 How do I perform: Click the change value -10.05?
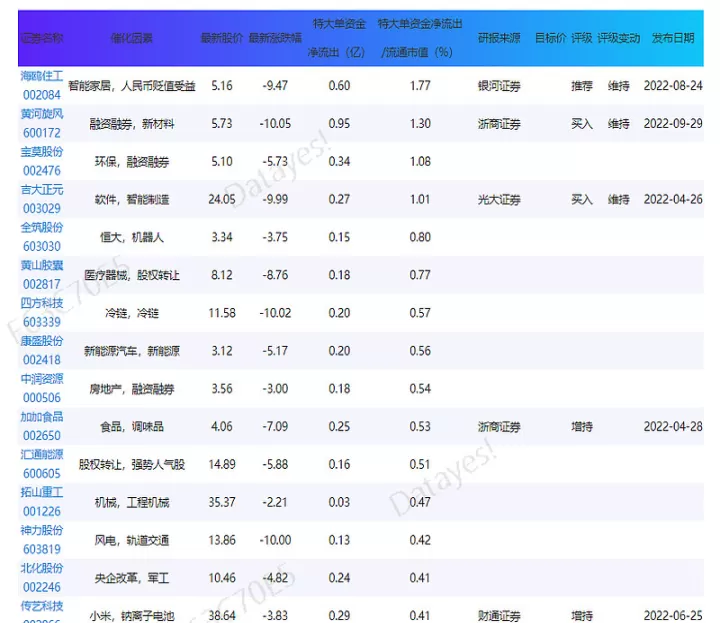(x=275, y=124)
